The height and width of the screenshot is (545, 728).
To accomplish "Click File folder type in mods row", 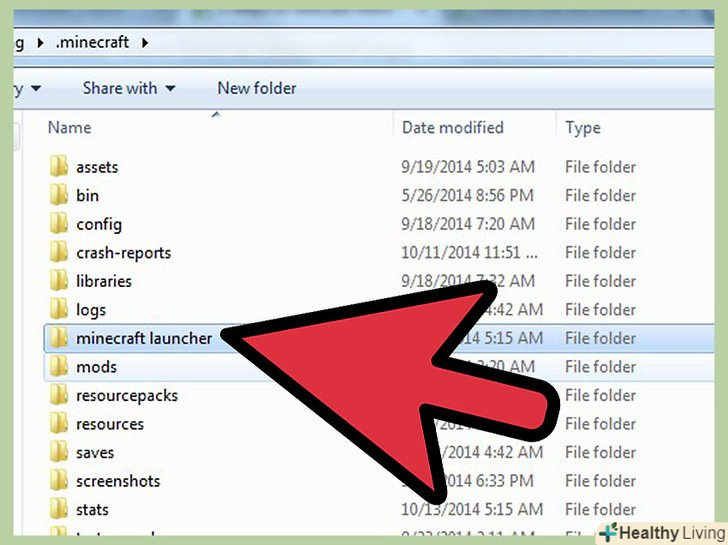I will point(600,366).
